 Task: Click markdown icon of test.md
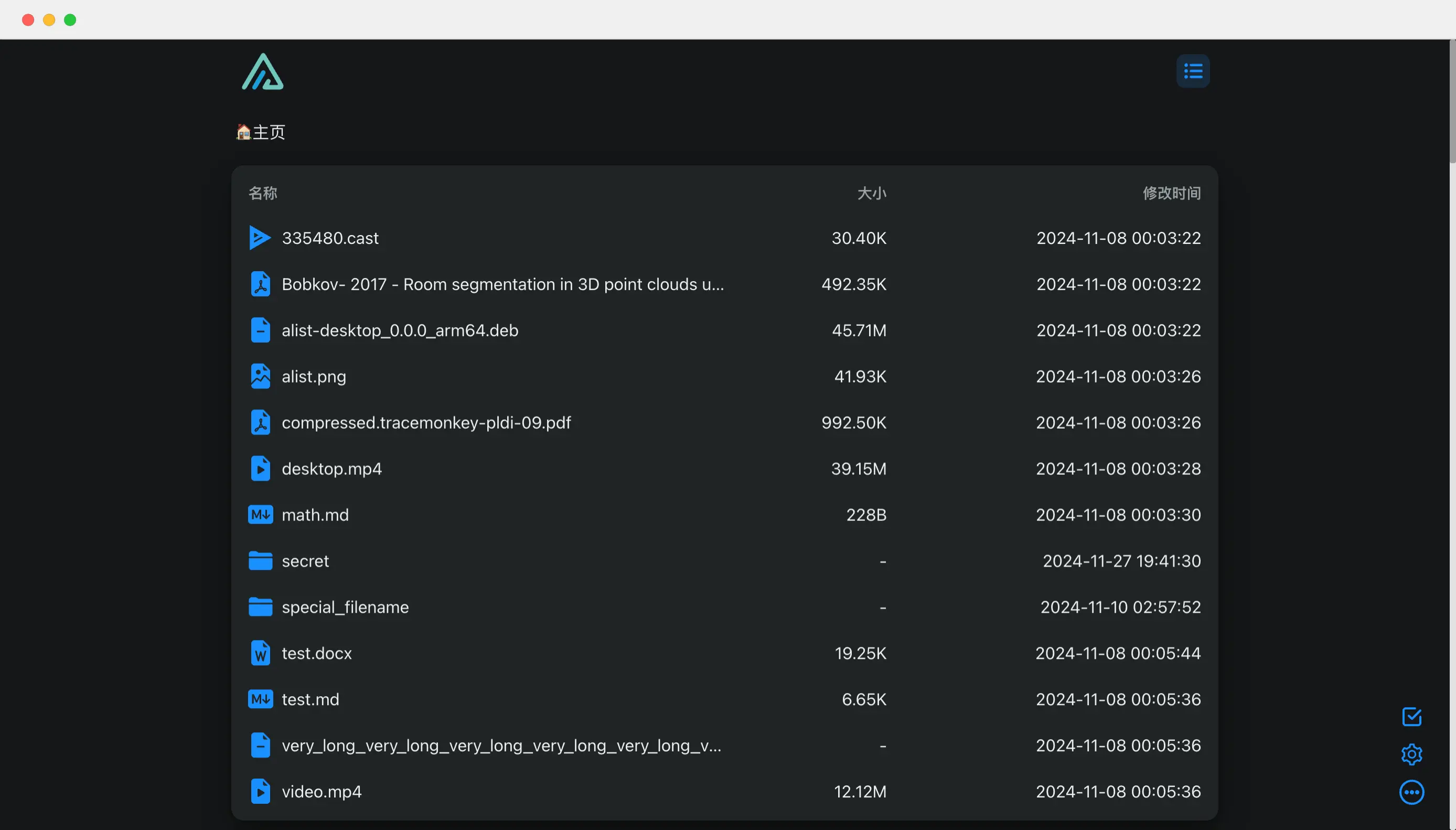(261, 699)
